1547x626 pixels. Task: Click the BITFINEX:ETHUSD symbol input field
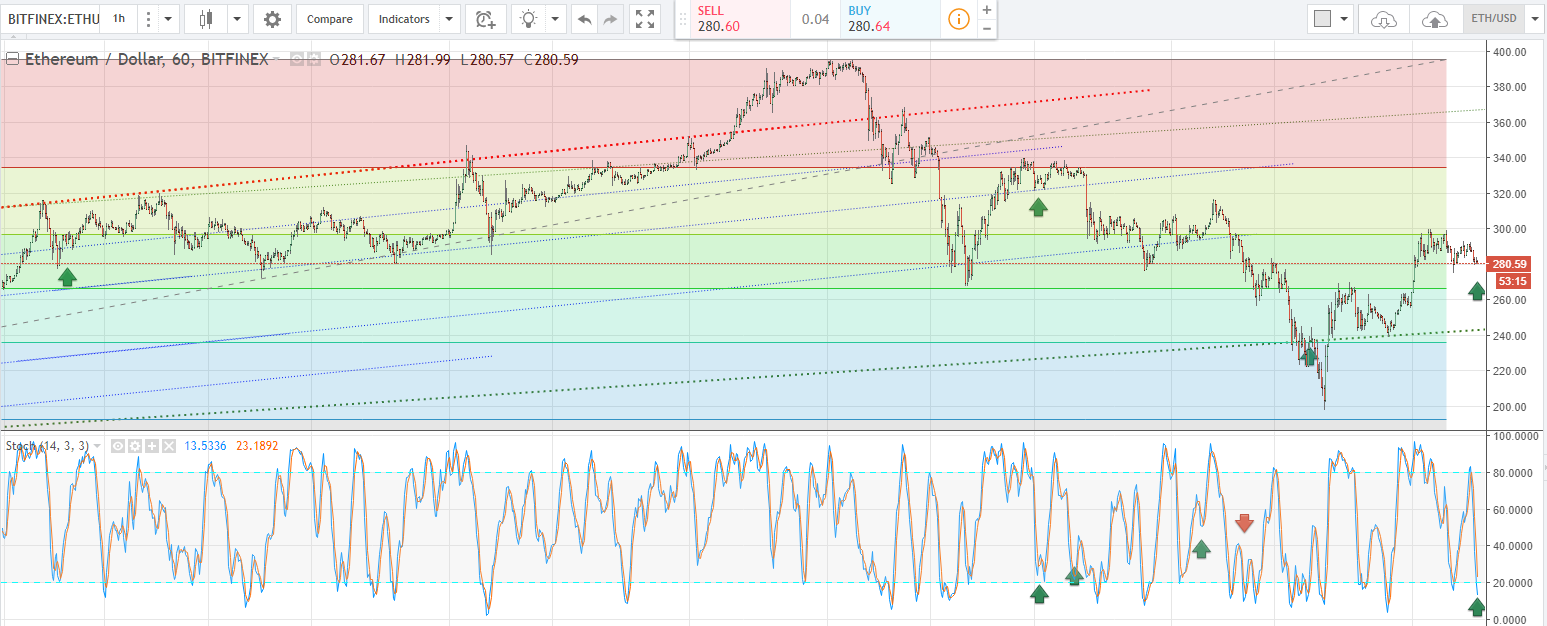tap(51, 18)
